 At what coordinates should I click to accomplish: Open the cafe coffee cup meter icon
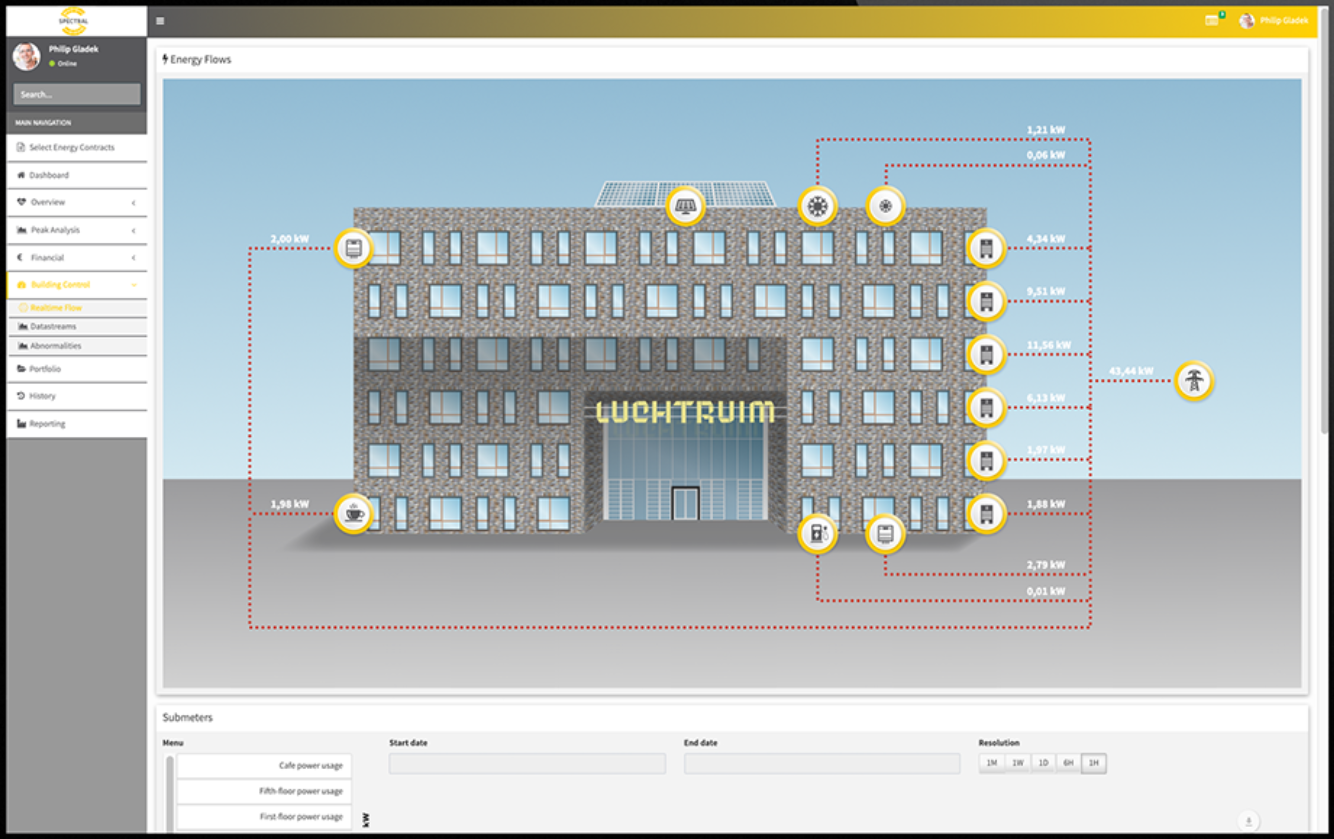[x=355, y=513]
